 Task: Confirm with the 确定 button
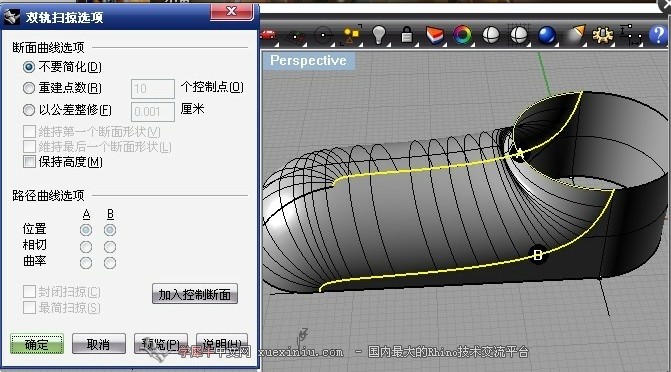[37, 344]
